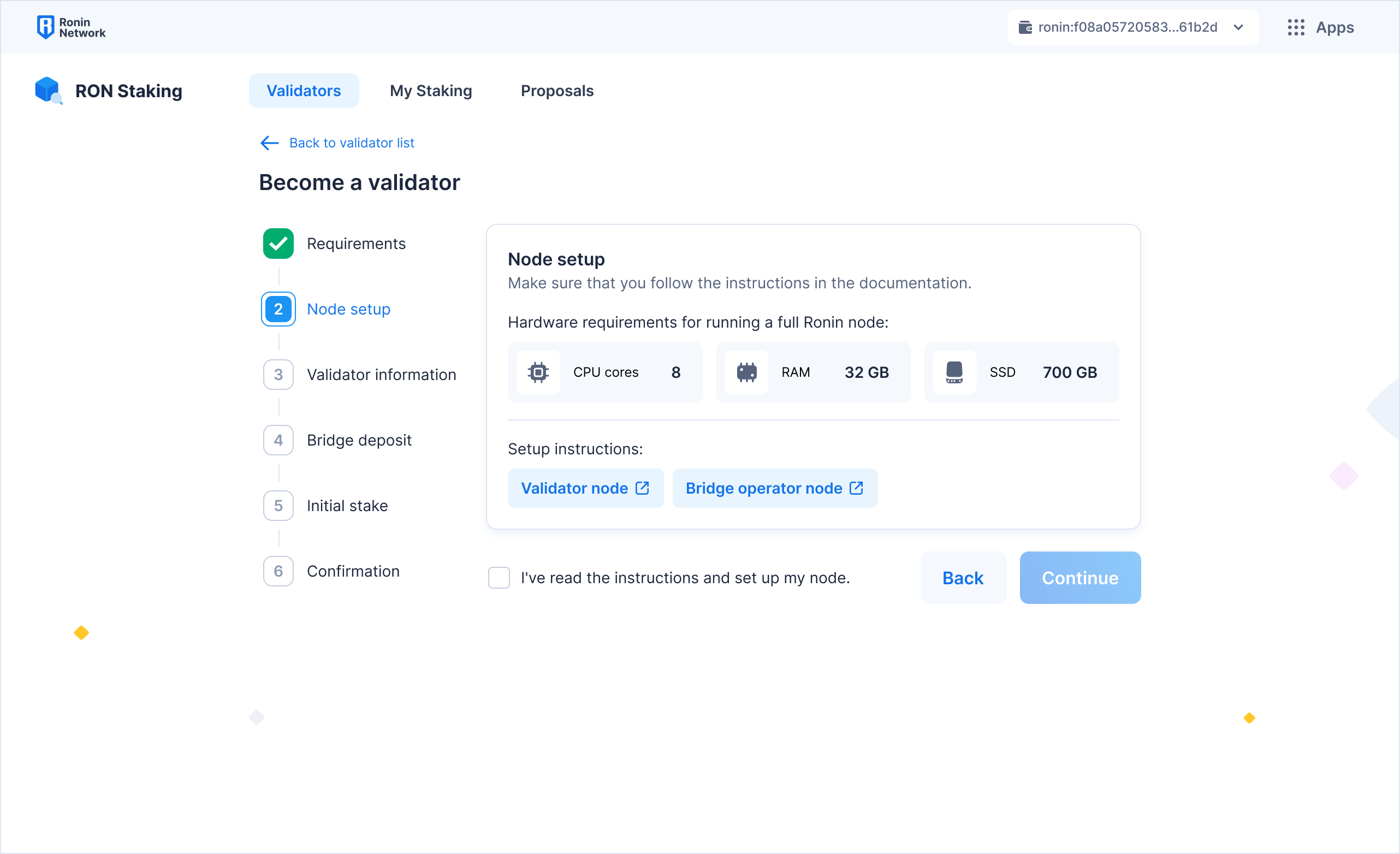Click the 'Bridge deposit' step label
This screenshot has width=1400, height=854.
pyautogui.click(x=359, y=440)
